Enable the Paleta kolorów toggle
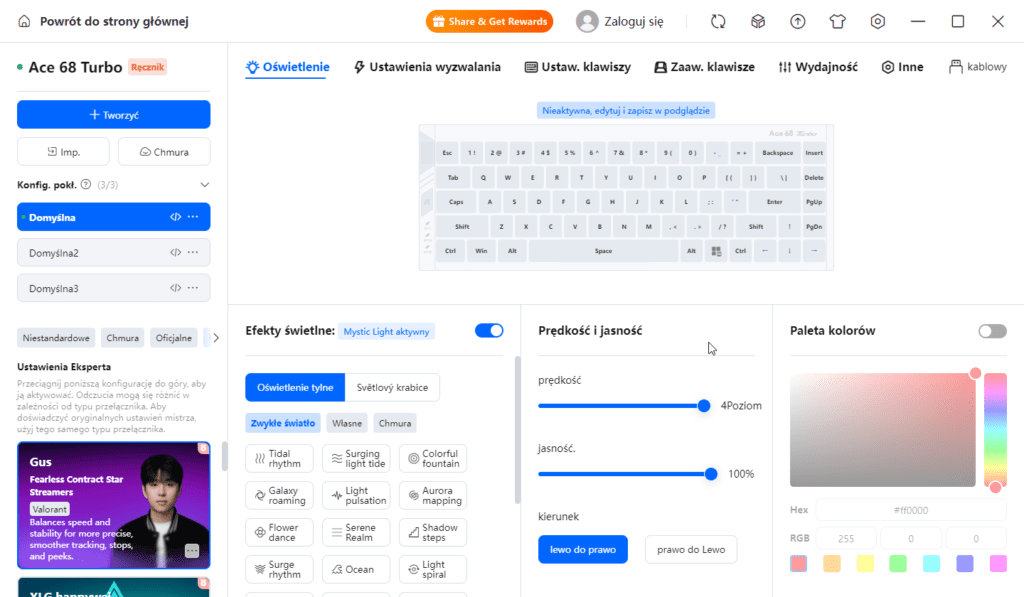1024x597 pixels. point(992,331)
